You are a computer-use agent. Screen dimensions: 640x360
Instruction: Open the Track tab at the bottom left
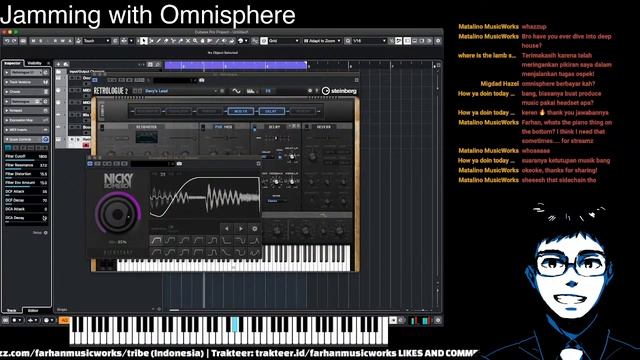[x=12, y=311]
